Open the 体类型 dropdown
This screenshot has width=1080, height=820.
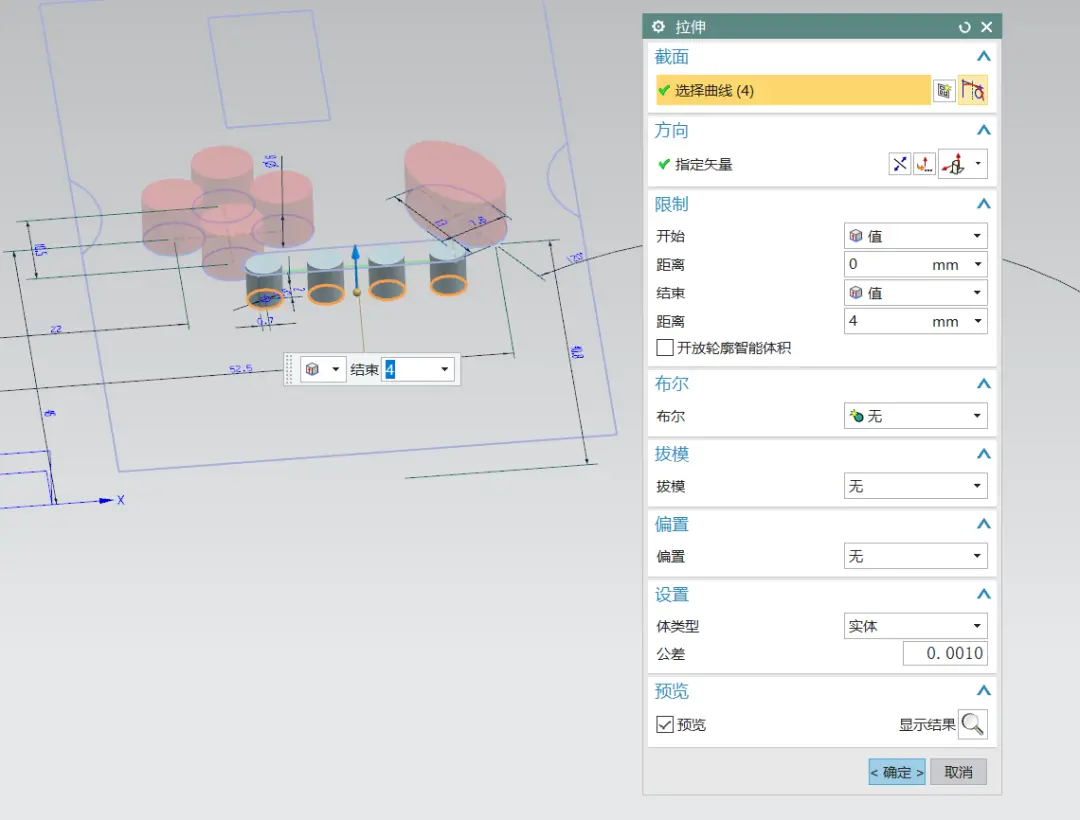tap(915, 626)
